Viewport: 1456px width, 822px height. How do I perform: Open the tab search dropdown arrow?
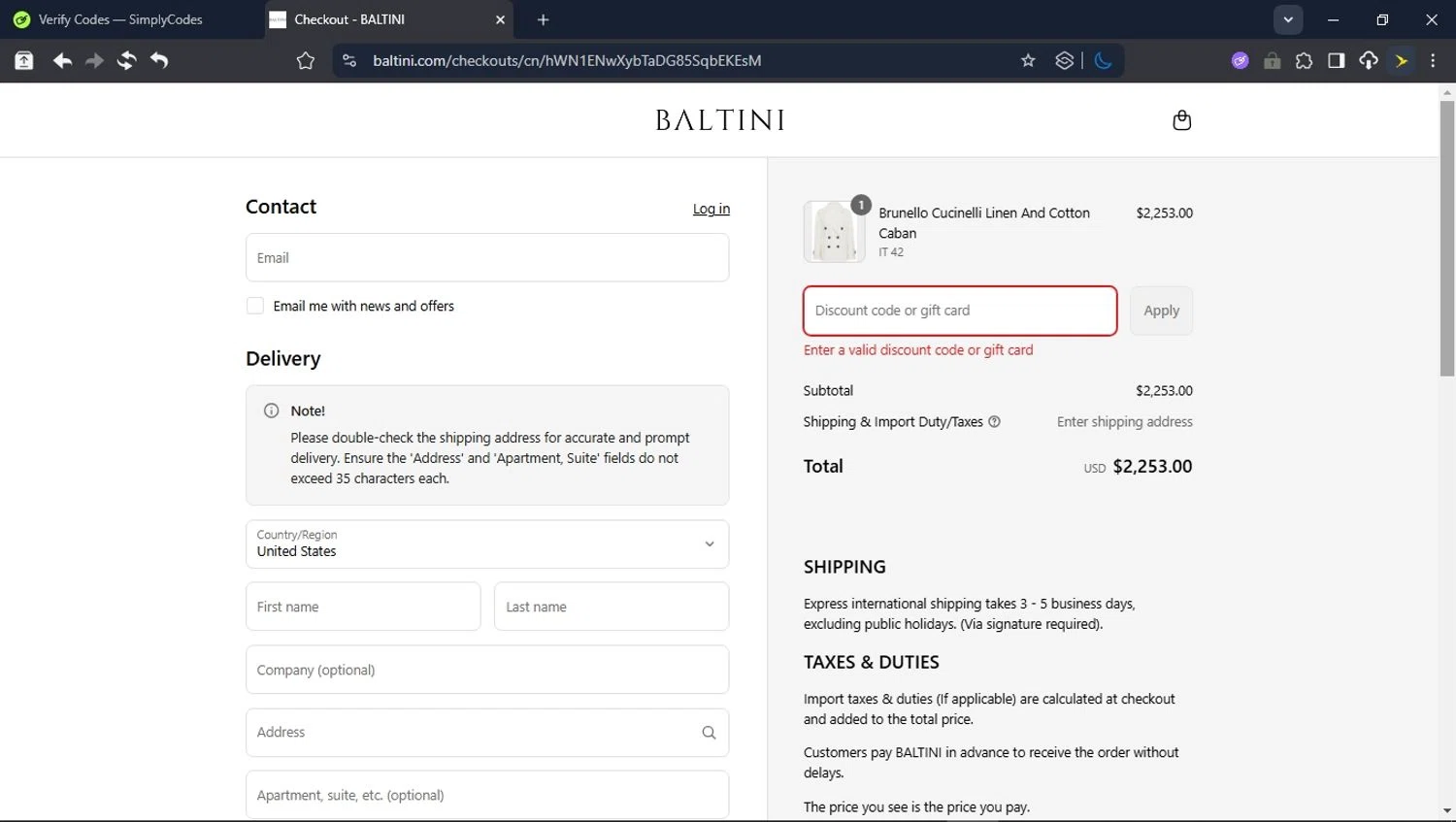coord(1288,19)
